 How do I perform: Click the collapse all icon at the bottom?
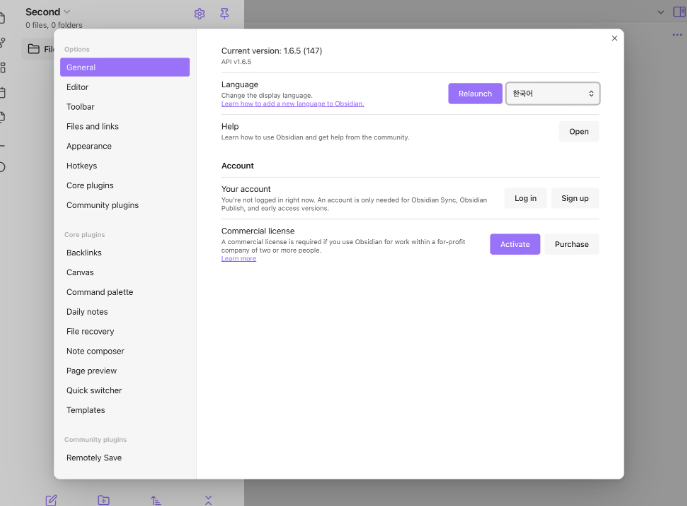click(208, 500)
